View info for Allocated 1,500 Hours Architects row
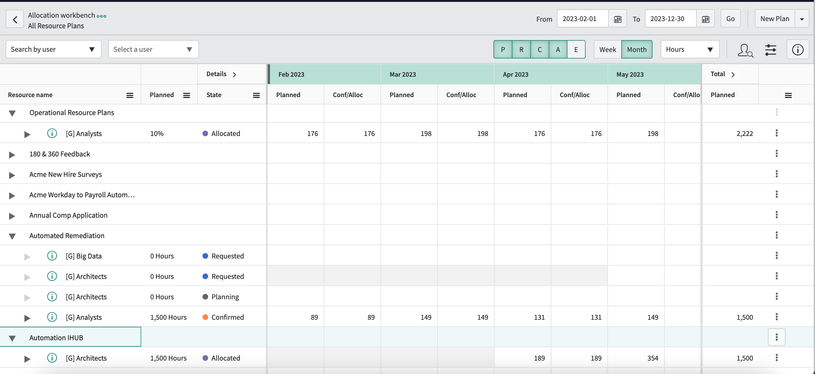Screen dimensions: 815x374 click(x=52, y=358)
